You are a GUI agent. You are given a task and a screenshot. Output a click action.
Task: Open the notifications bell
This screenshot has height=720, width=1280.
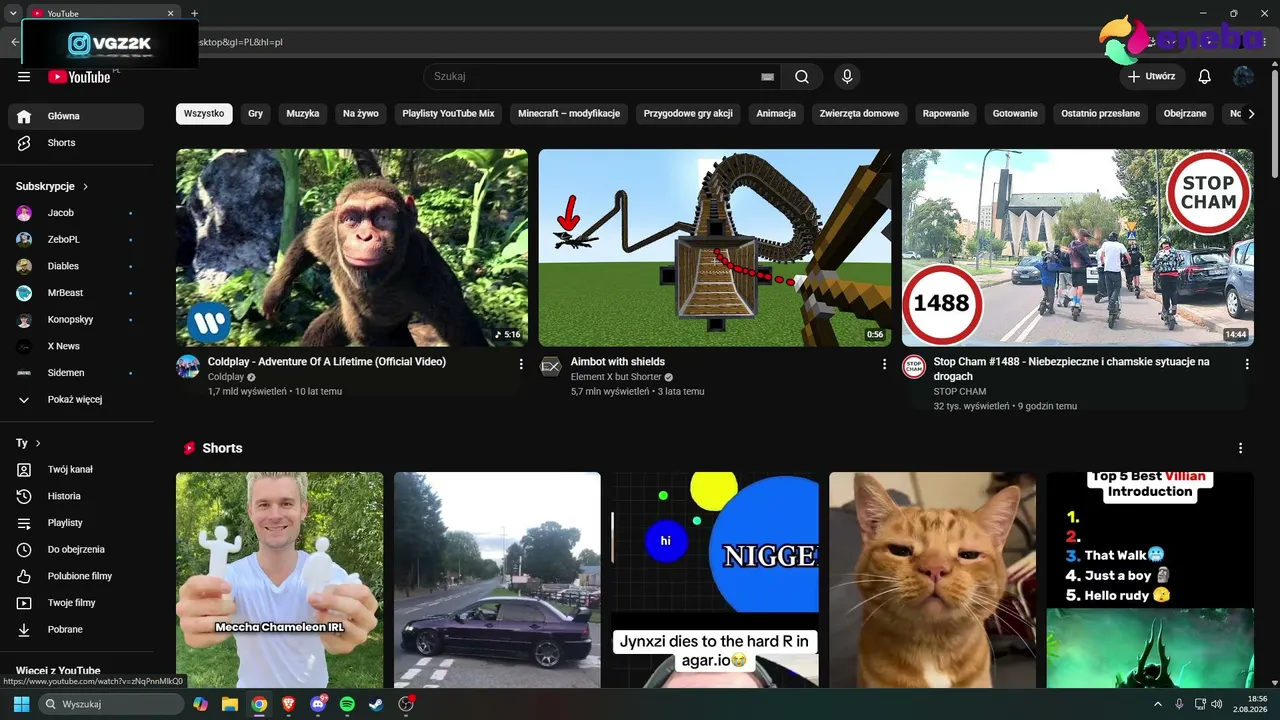pyautogui.click(x=1205, y=77)
